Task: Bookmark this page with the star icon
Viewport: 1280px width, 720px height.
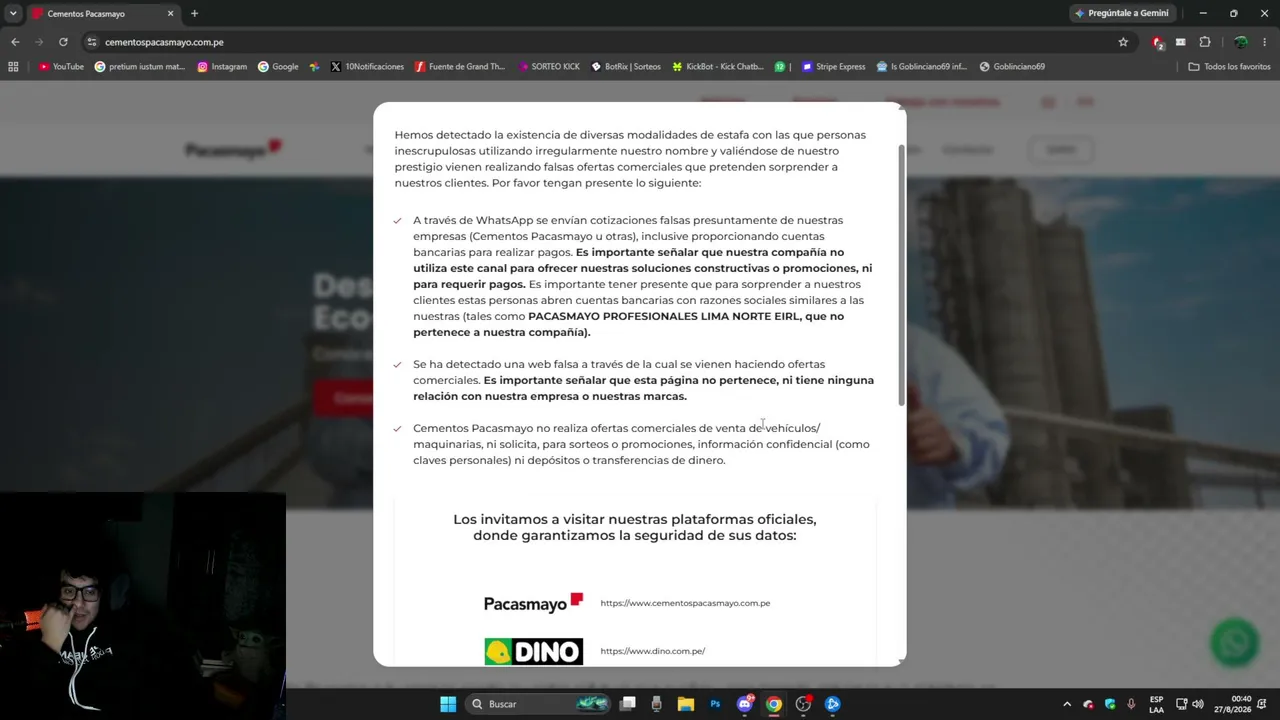Action: point(1123,42)
